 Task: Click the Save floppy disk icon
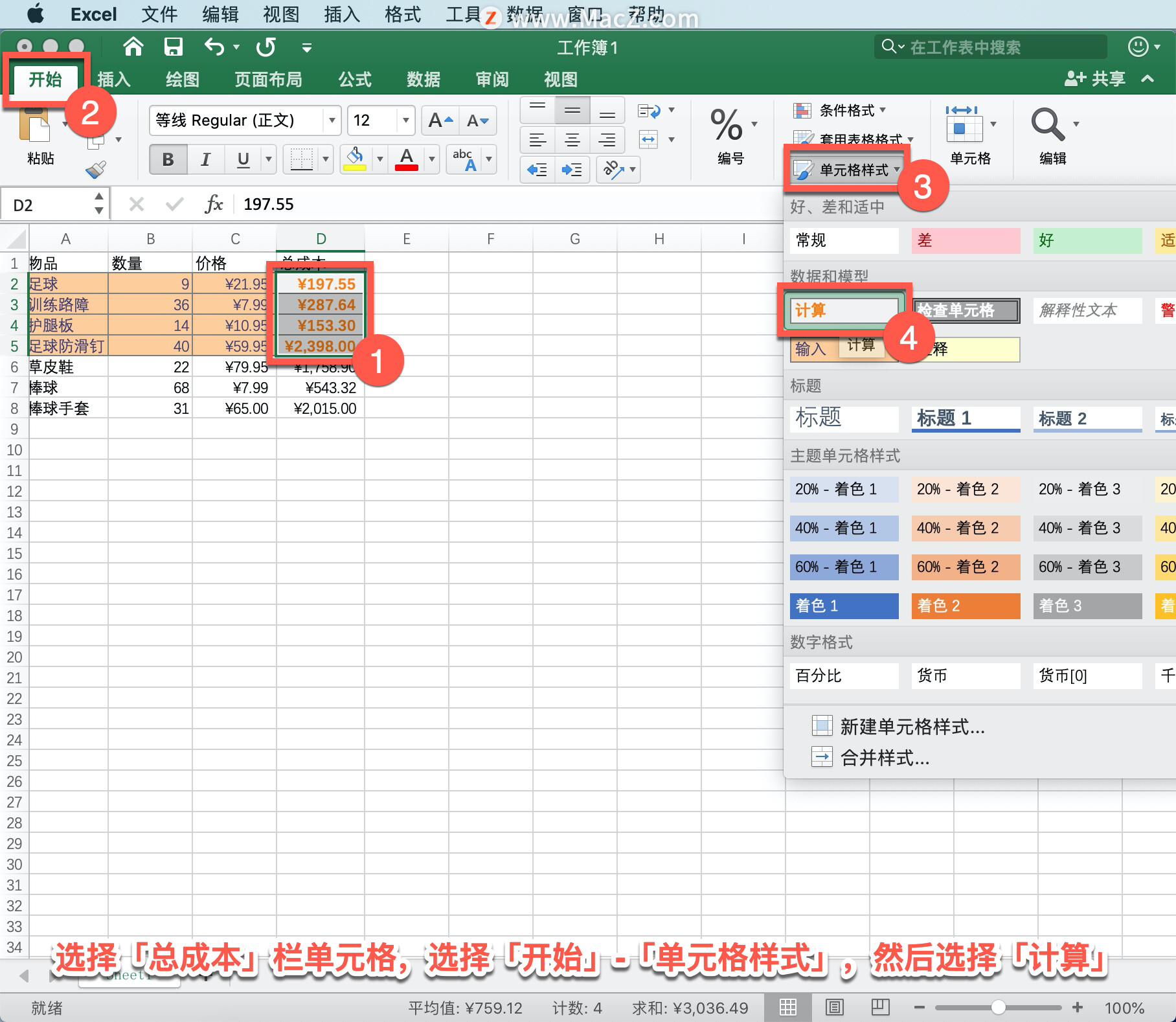pyautogui.click(x=173, y=47)
